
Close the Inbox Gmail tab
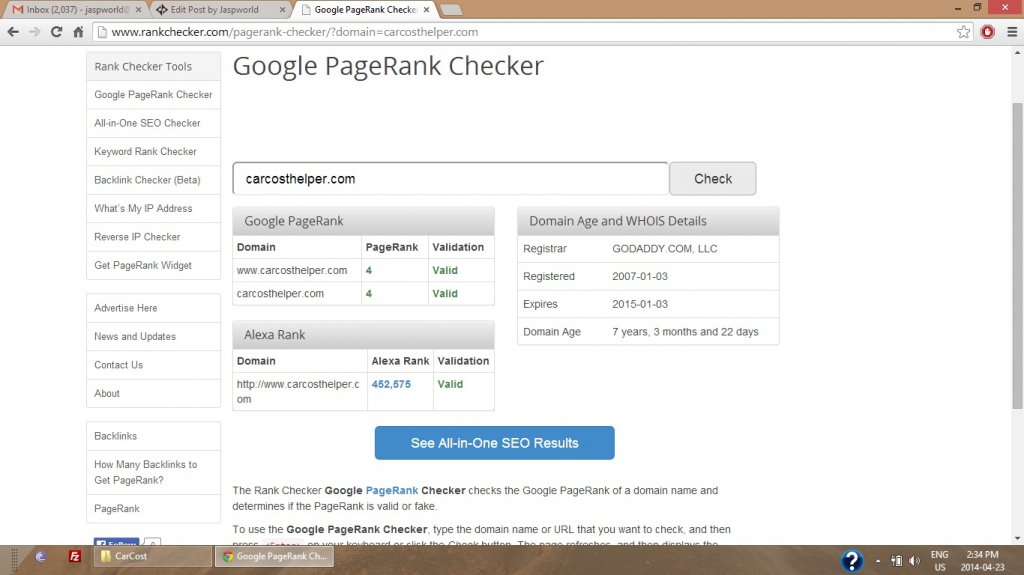click(138, 10)
